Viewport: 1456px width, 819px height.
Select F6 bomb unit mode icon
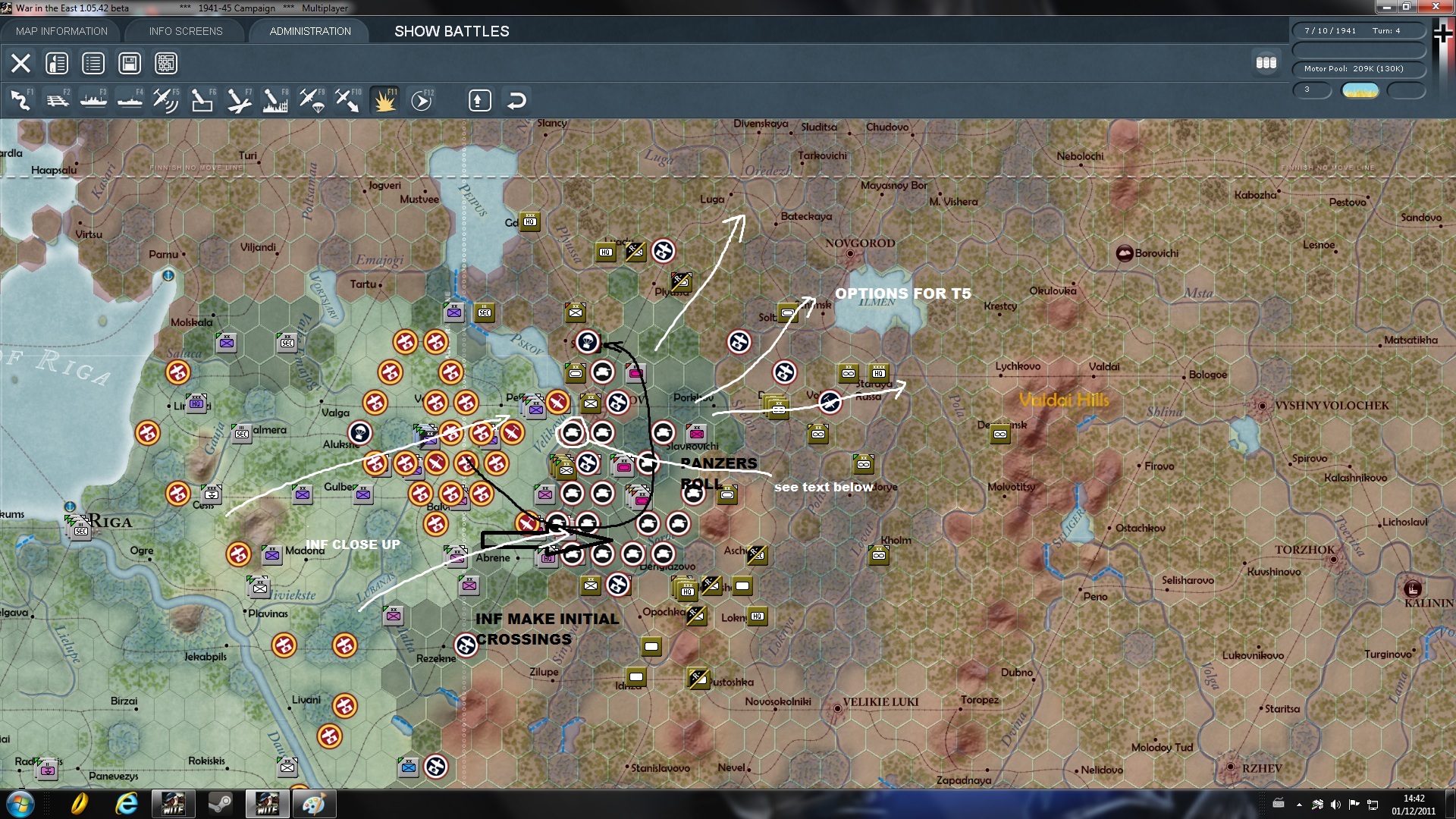click(x=202, y=100)
